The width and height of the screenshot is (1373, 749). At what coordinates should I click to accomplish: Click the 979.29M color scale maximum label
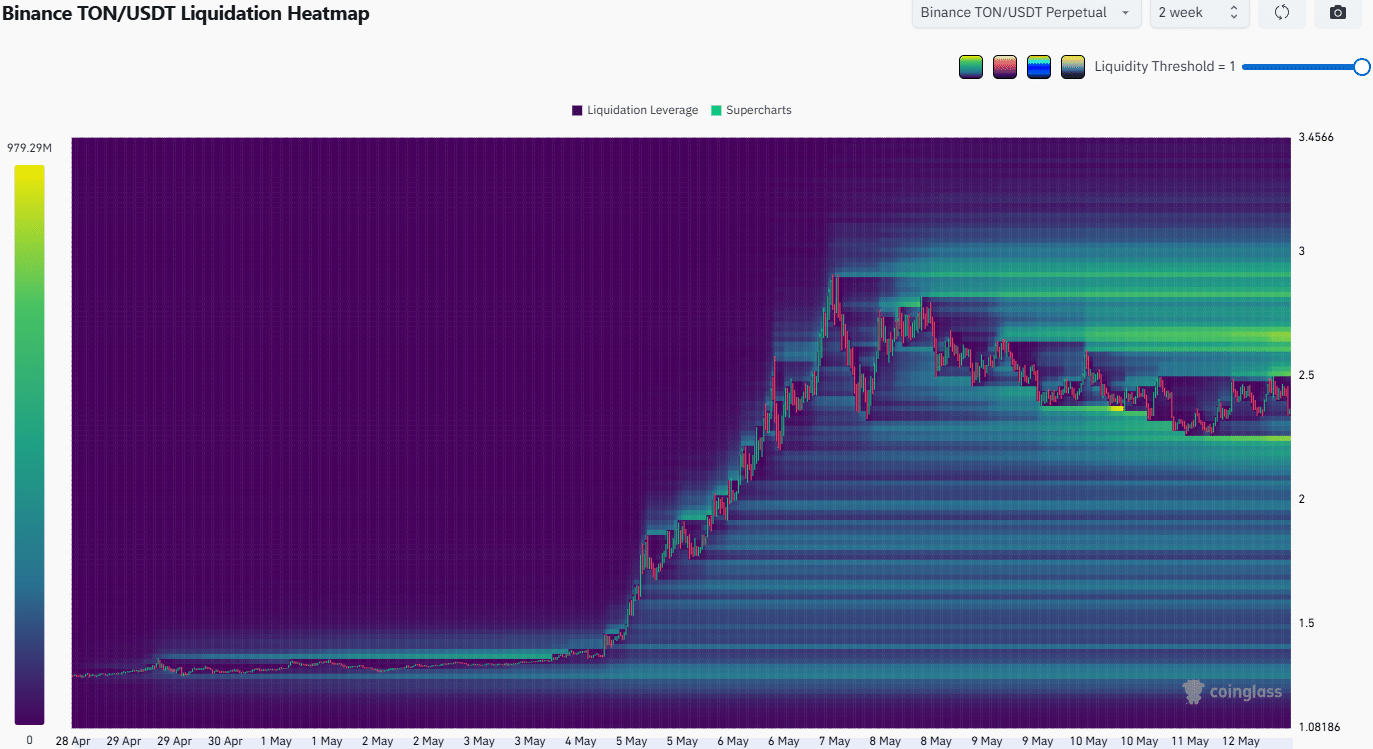(x=29, y=148)
